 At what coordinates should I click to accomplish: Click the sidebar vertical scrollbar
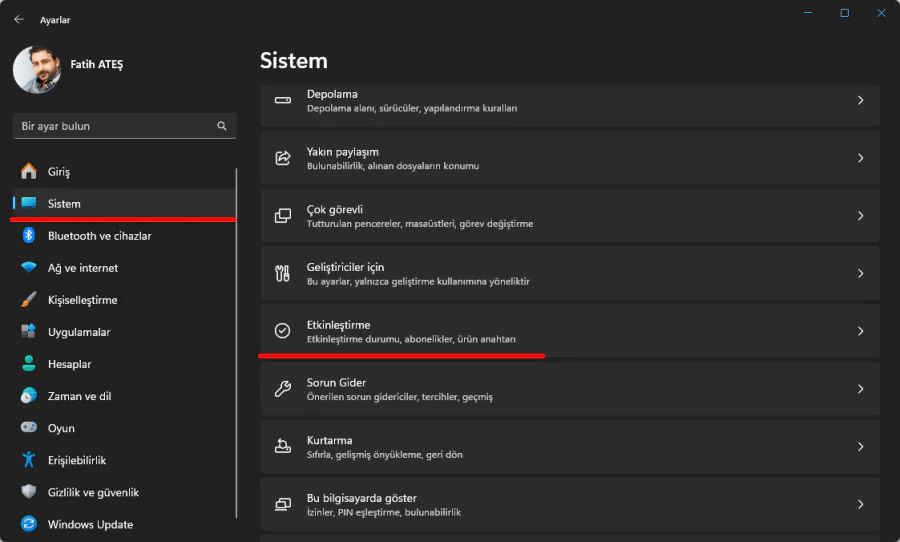click(x=236, y=343)
